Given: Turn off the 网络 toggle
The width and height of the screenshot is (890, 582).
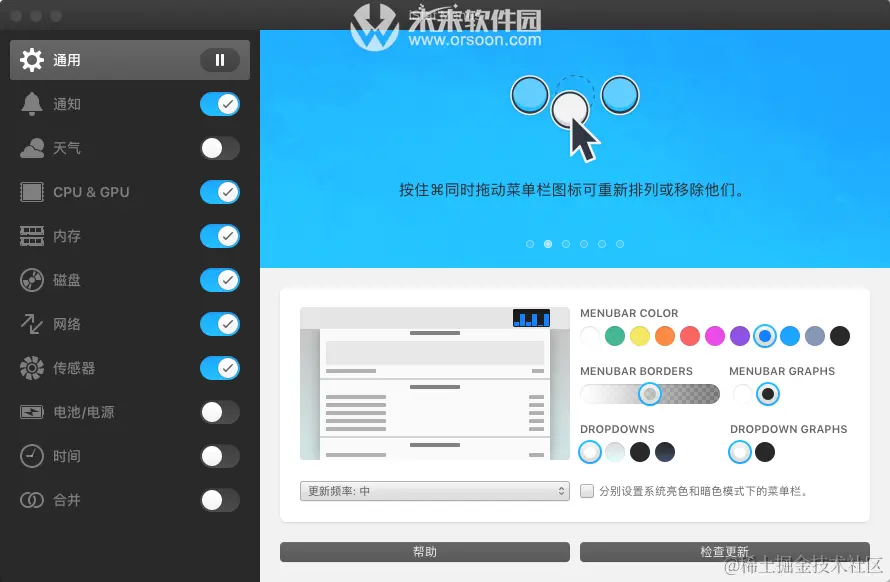Looking at the screenshot, I should 220,324.
